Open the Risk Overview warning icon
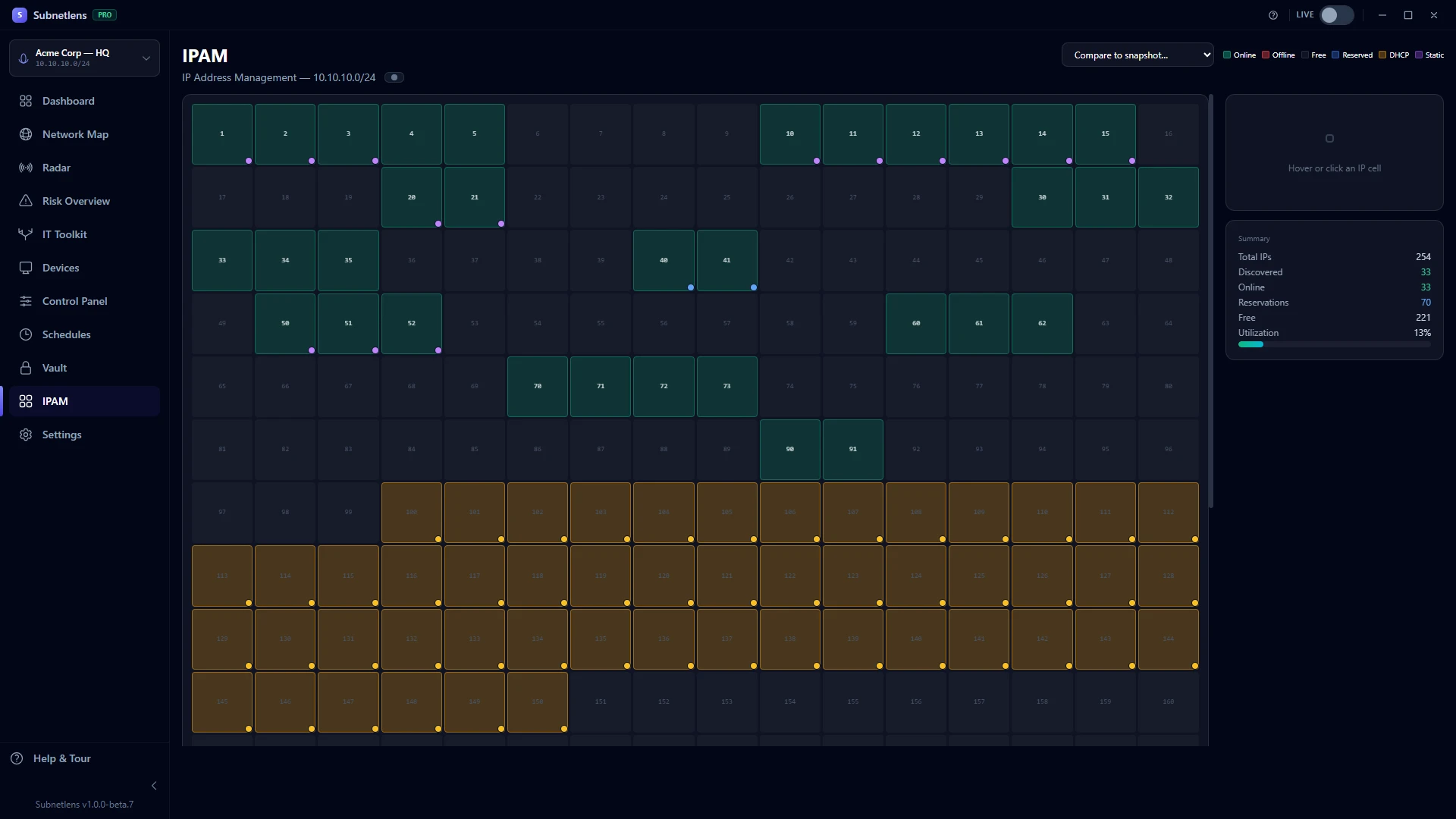The height and width of the screenshot is (819, 1456). point(26,201)
